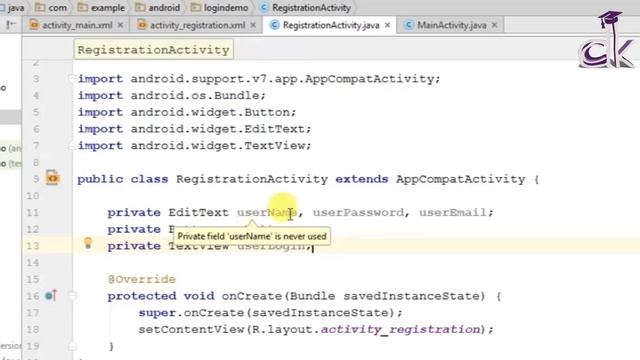Click the java breadcrumb folder icon
The image size is (640, 360).
coord(2,8)
